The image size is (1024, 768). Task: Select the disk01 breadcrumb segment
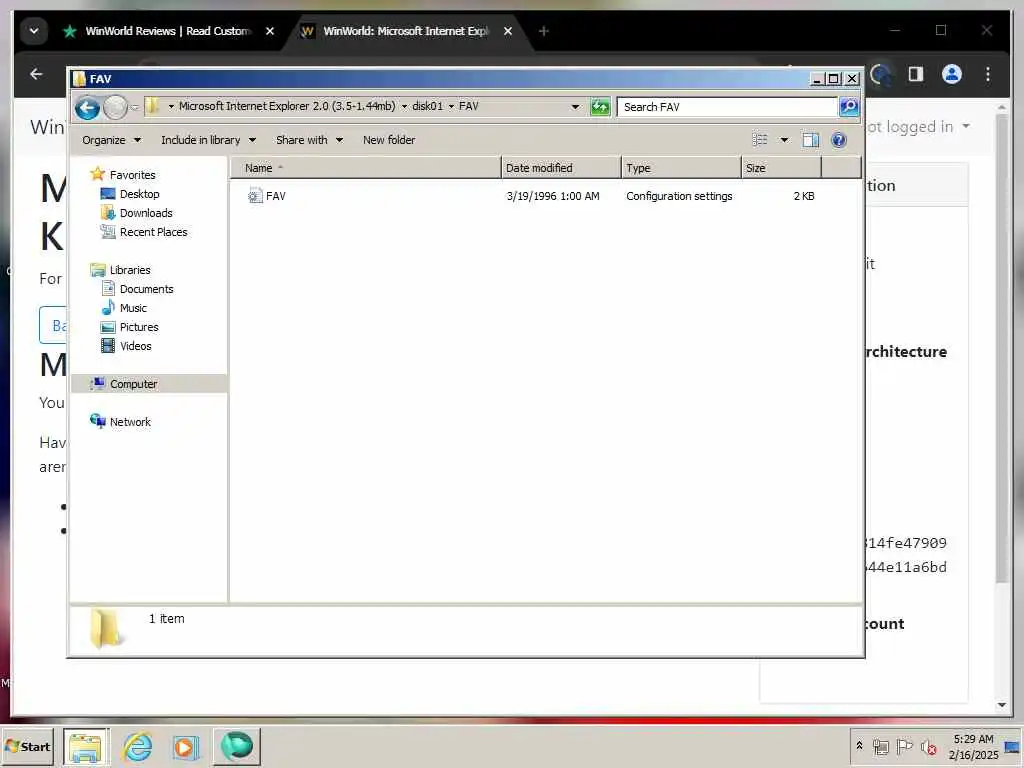click(x=427, y=106)
